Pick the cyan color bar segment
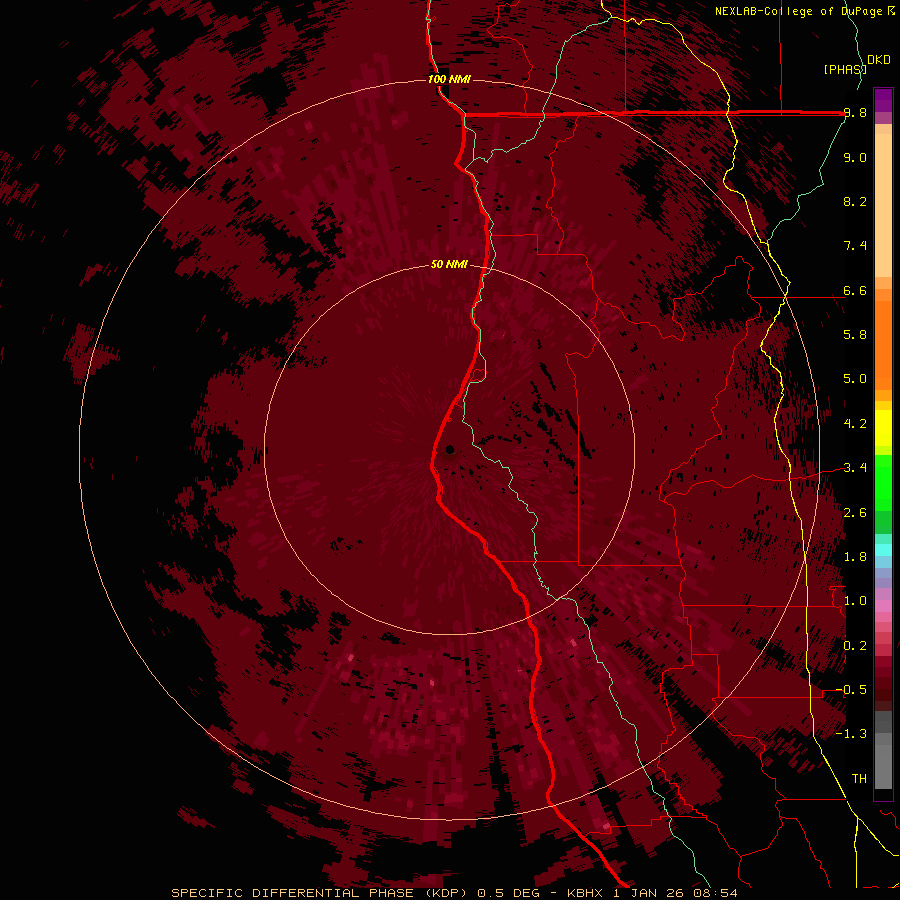The image size is (900, 900). (x=883, y=550)
